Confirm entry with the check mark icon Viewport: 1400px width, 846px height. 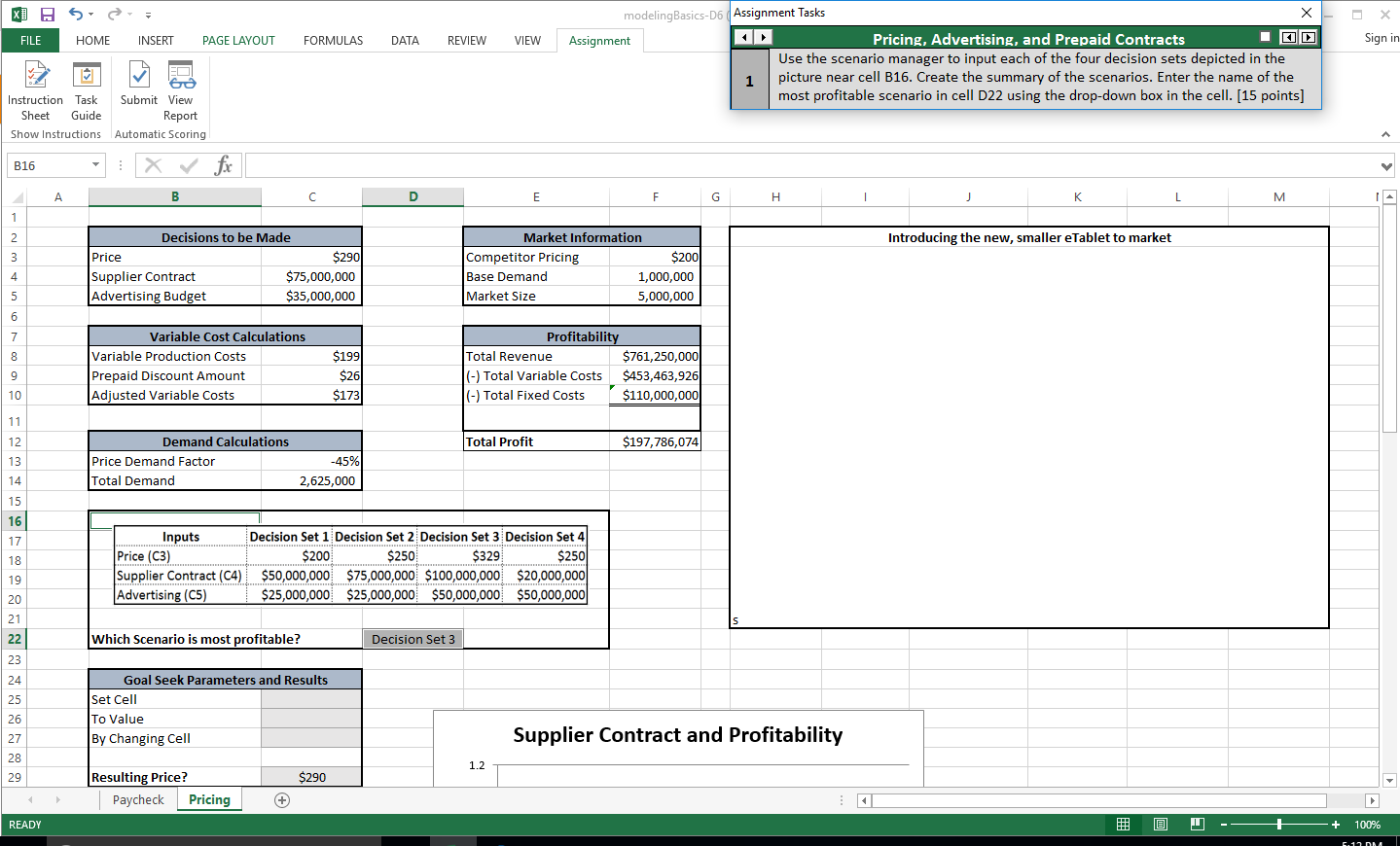click(189, 165)
